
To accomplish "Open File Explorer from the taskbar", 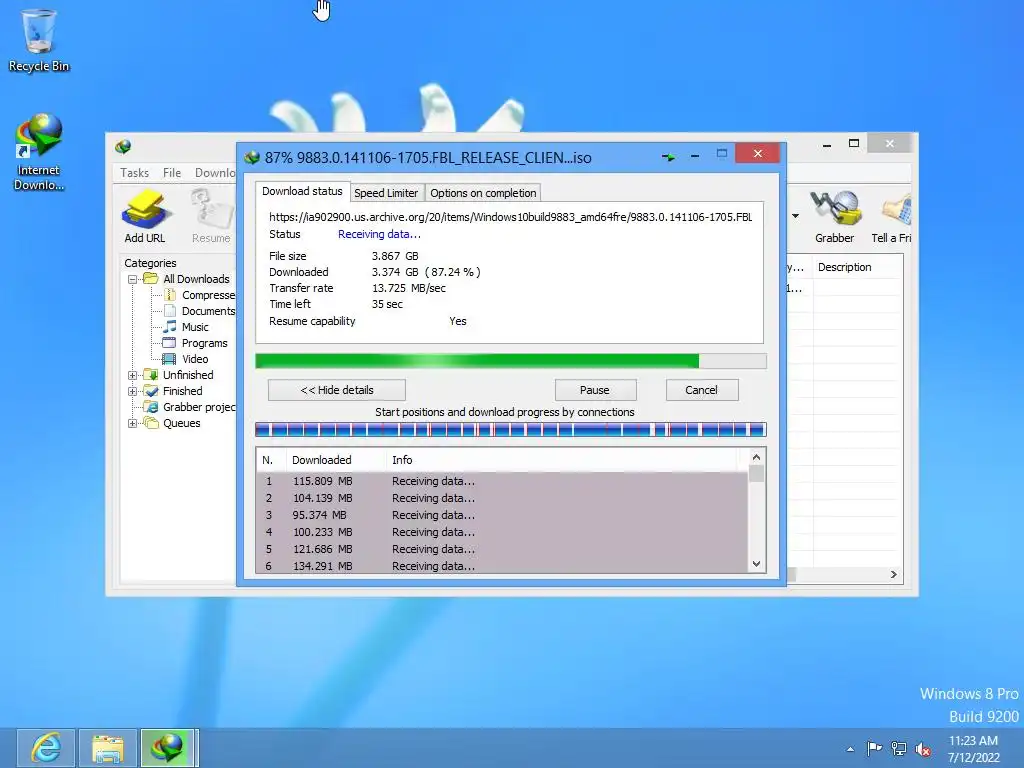I will tap(108, 748).
